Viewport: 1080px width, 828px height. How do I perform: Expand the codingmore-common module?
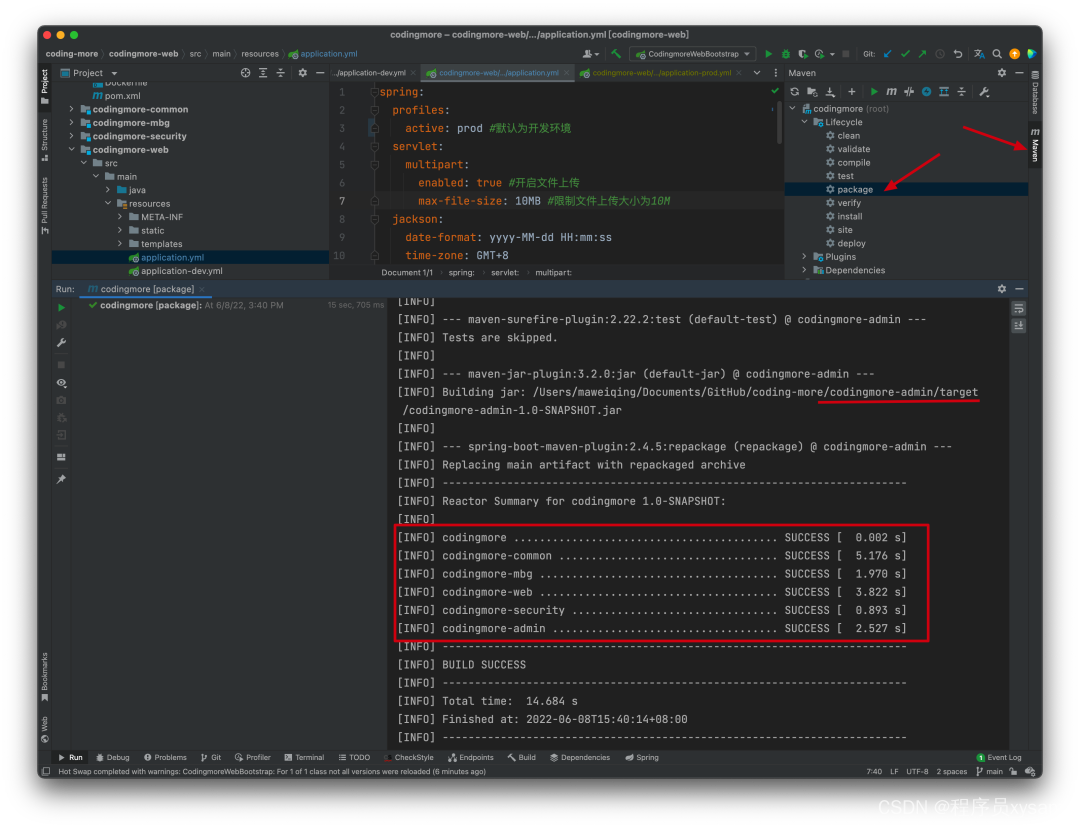72,110
